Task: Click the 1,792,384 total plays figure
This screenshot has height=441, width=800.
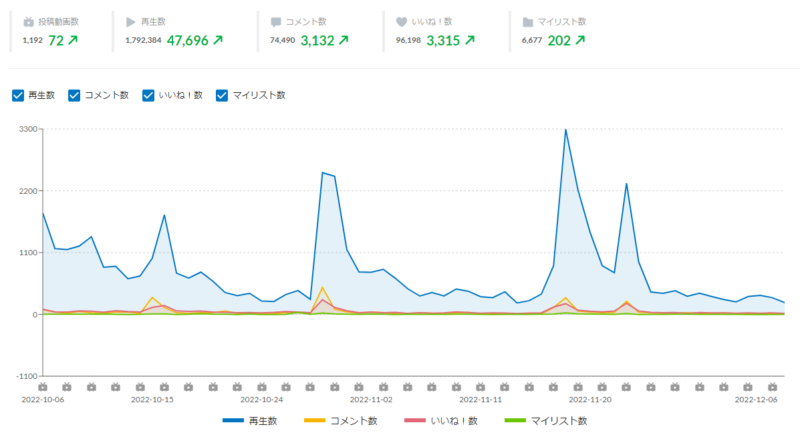Action: point(143,40)
